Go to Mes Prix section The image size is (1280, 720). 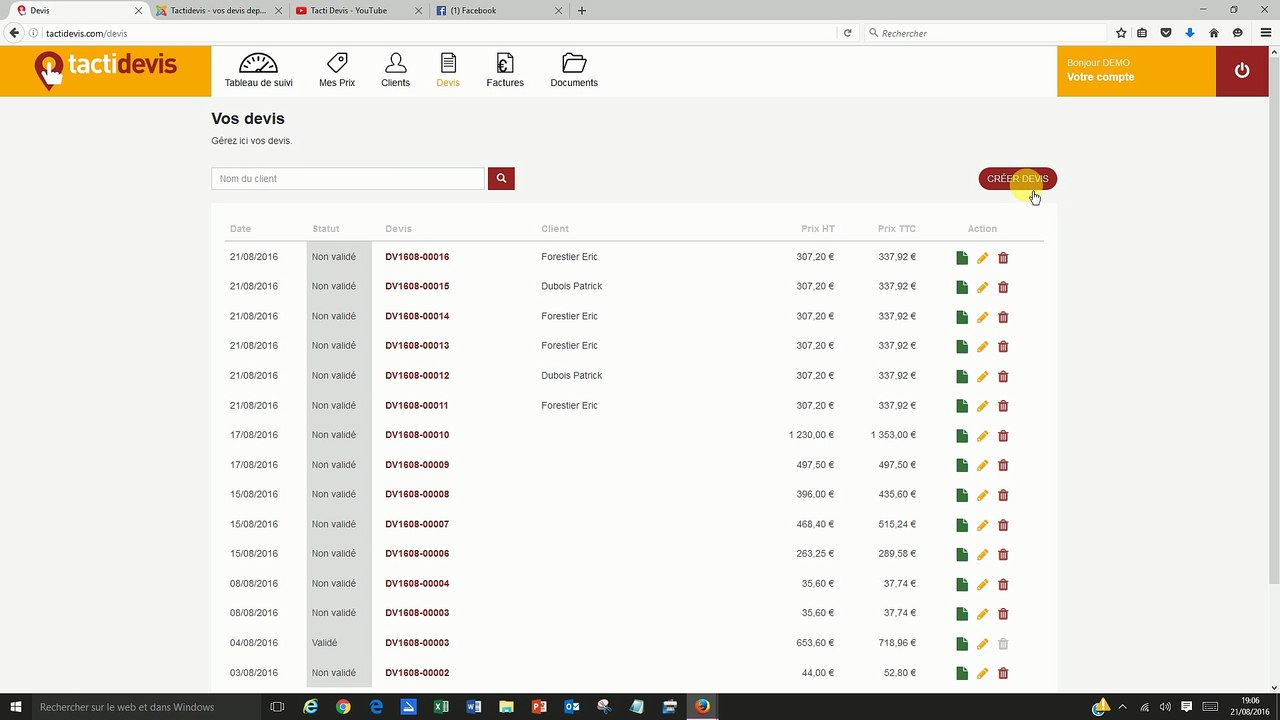click(337, 71)
